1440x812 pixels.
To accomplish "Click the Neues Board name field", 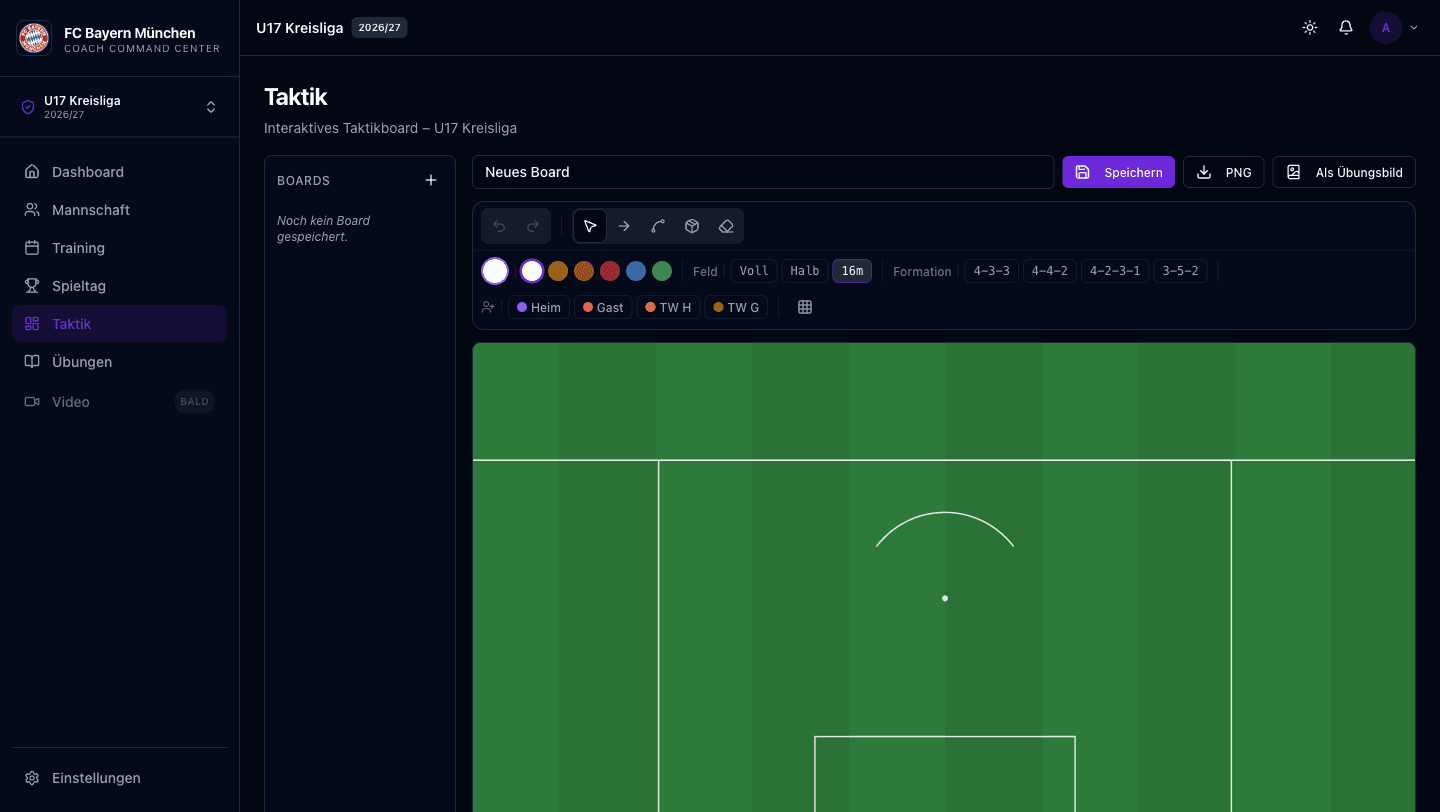I will (x=763, y=172).
